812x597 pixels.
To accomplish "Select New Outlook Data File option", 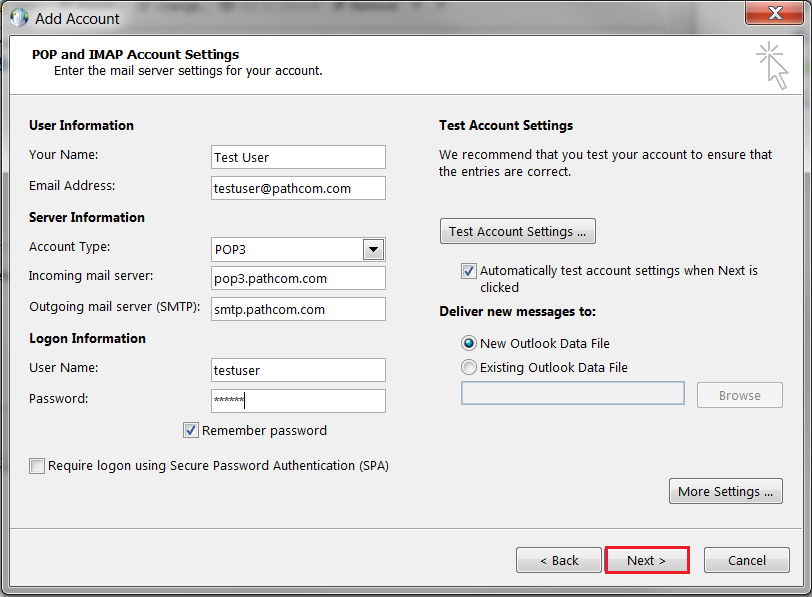I will [x=469, y=342].
